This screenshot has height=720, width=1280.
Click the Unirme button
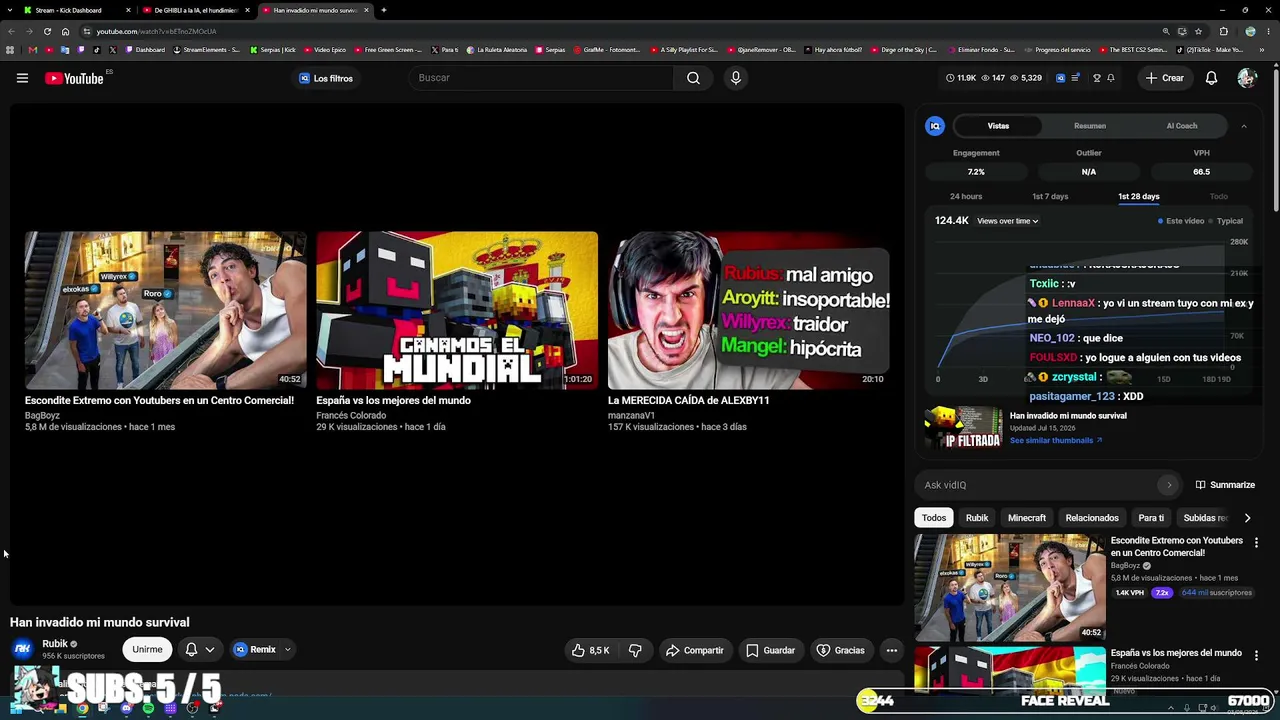point(147,650)
